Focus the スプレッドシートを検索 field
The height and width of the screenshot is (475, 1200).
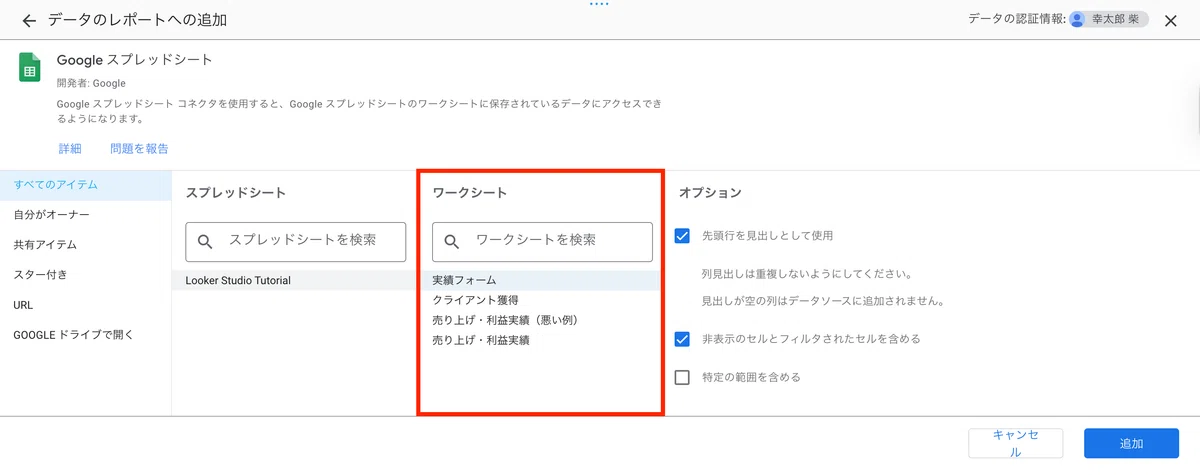tap(295, 241)
